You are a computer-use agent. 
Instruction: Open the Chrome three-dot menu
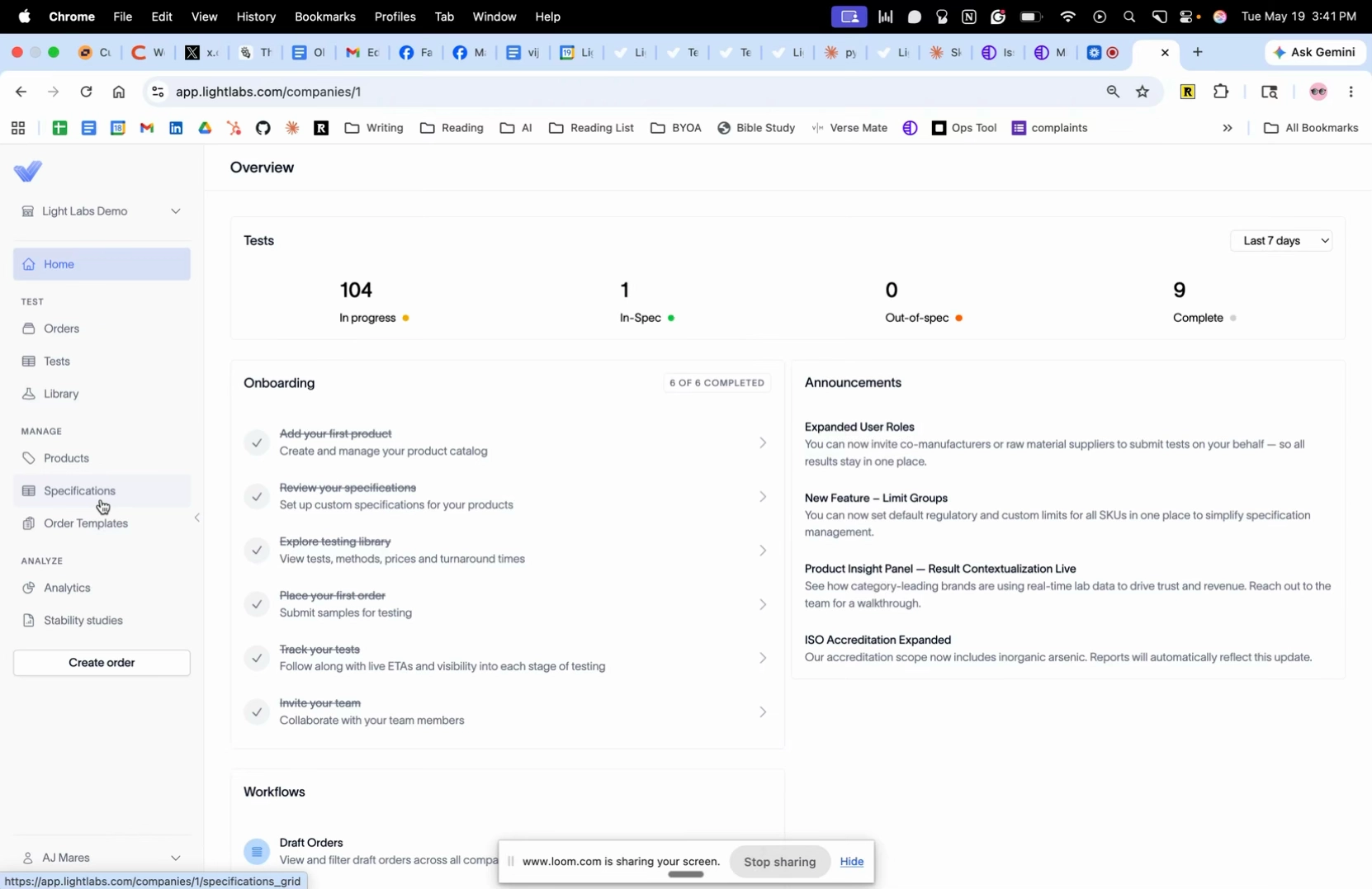pyautogui.click(x=1351, y=92)
